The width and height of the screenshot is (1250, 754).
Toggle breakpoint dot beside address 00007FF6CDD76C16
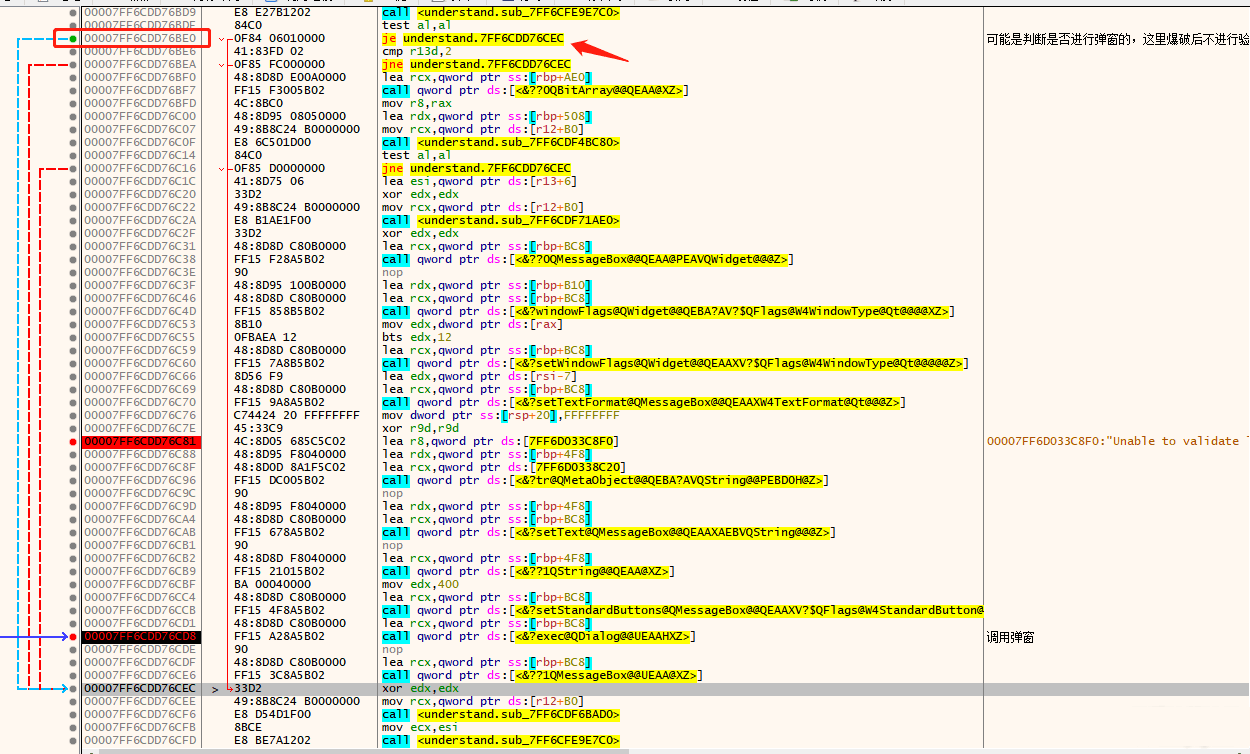(73, 168)
